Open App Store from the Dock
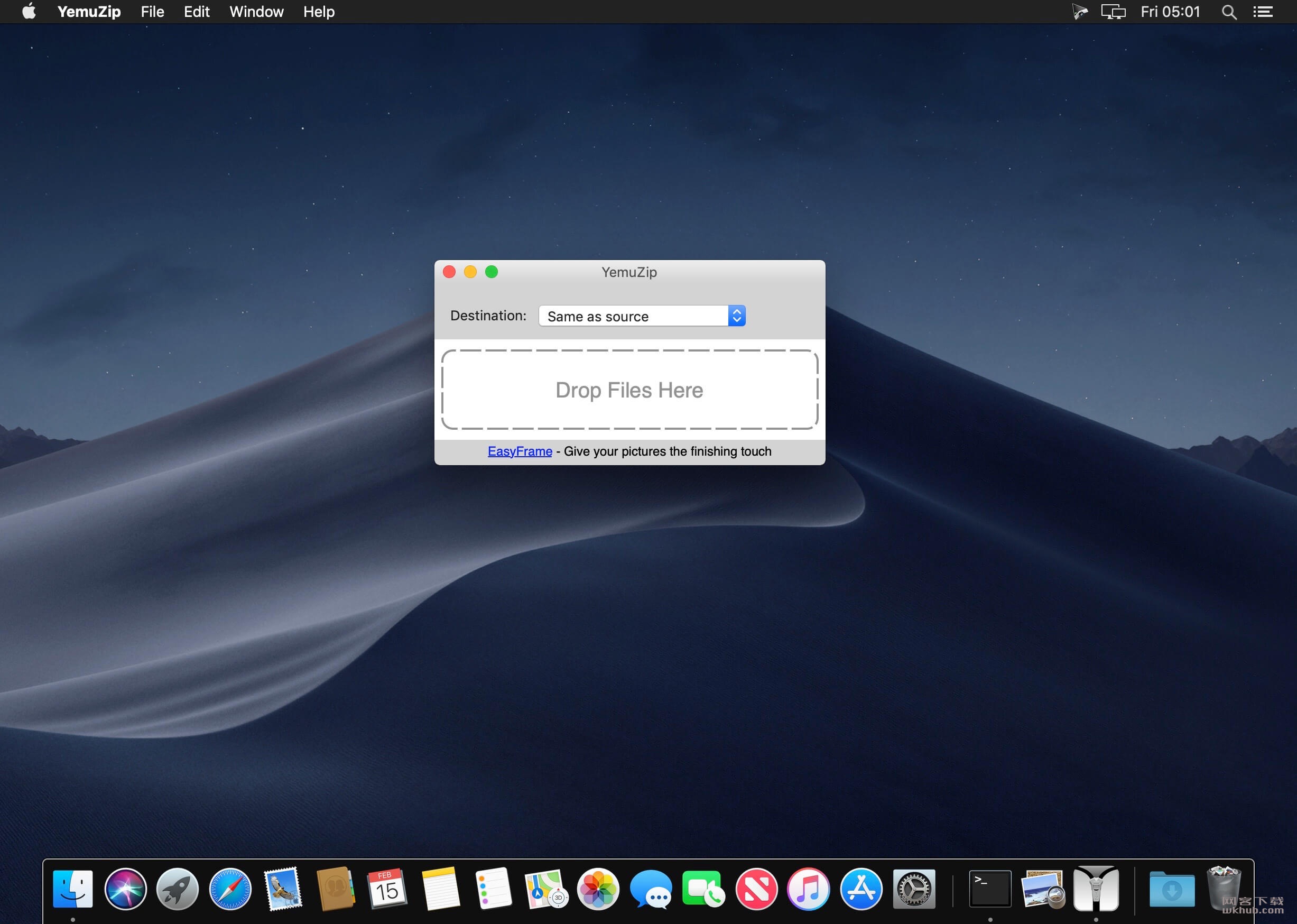The width and height of the screenshot is (1297, 924). click(861, 889)
